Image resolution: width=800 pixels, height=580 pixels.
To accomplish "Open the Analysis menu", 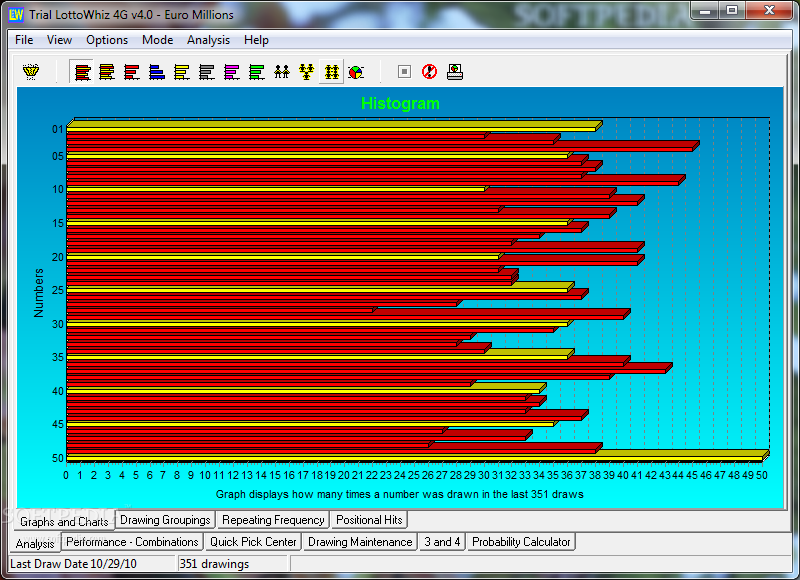I will (208, 40).
